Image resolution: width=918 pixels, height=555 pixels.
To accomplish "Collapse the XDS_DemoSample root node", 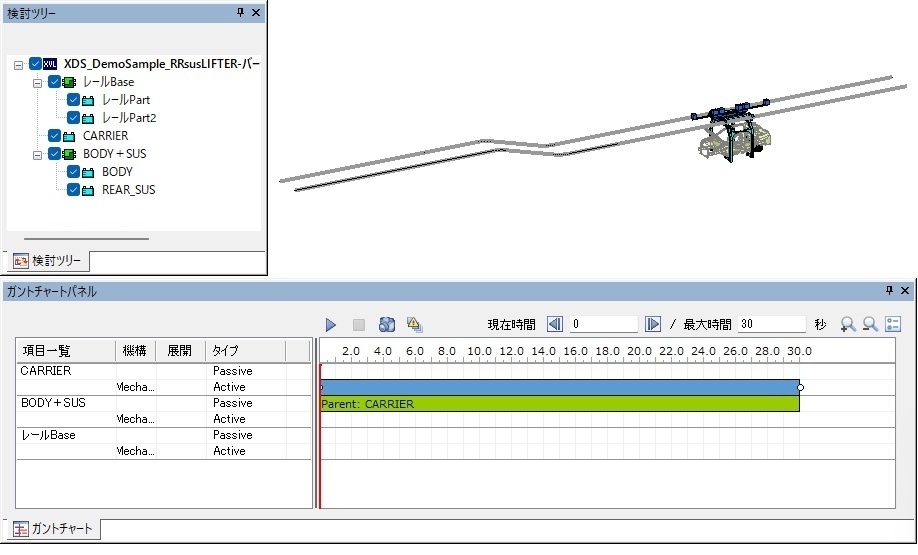I will [x=19, y=64].
